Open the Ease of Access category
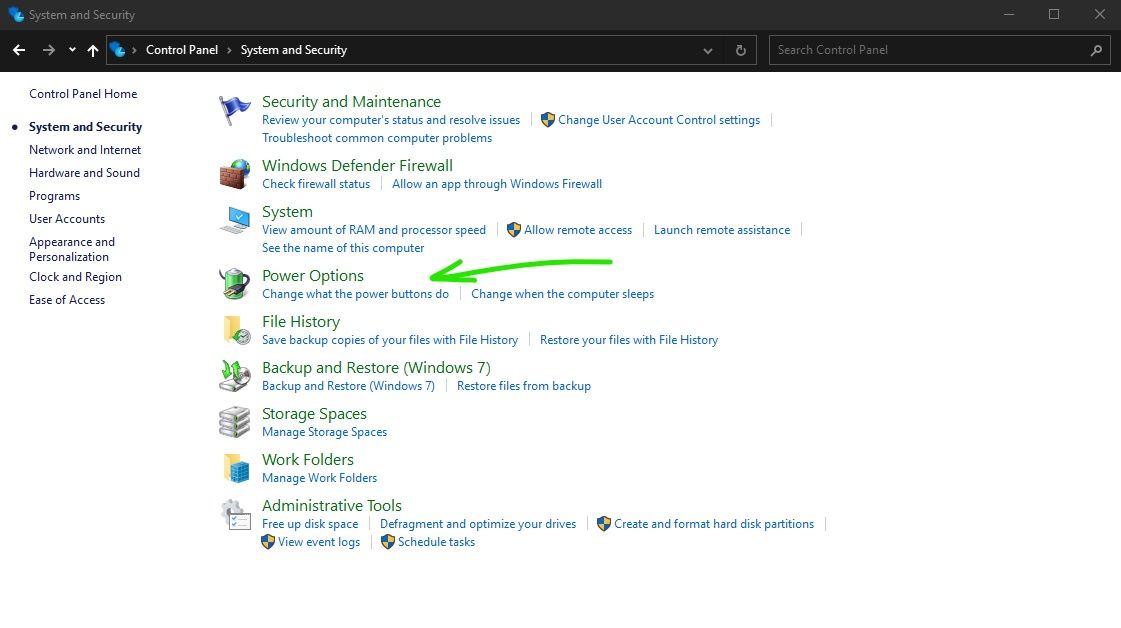Image resolution: width=1121 pixels, height=628 pixels. [x=67, y=300]
